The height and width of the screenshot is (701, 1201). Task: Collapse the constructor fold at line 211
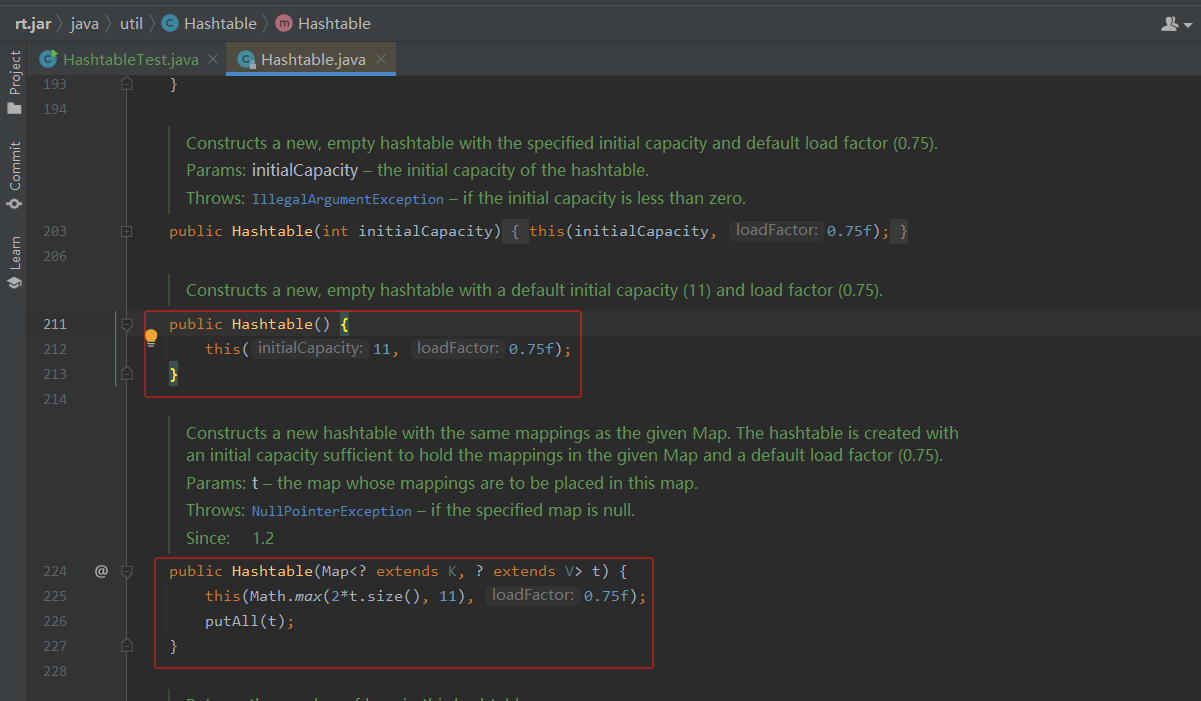click(x=127, y=324)
